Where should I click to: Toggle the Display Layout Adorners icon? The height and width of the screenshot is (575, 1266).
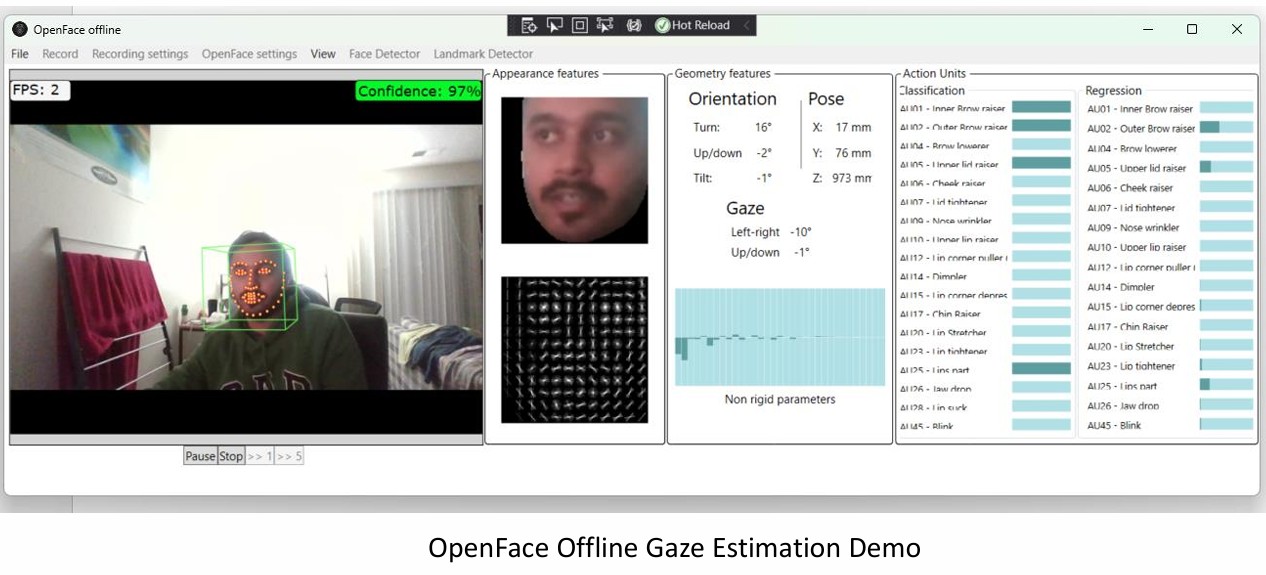click(580, 25)
